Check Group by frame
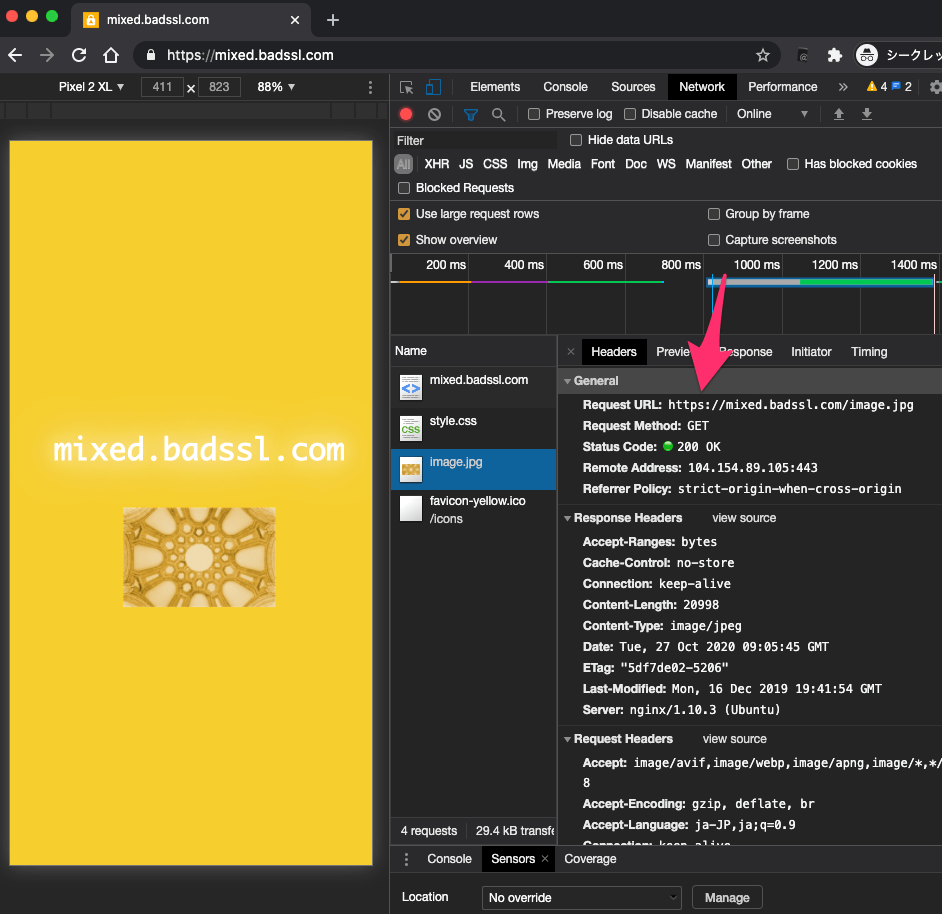Image resolution: width=942 pixels, height=914 pixels. click(x=714, y=214)
